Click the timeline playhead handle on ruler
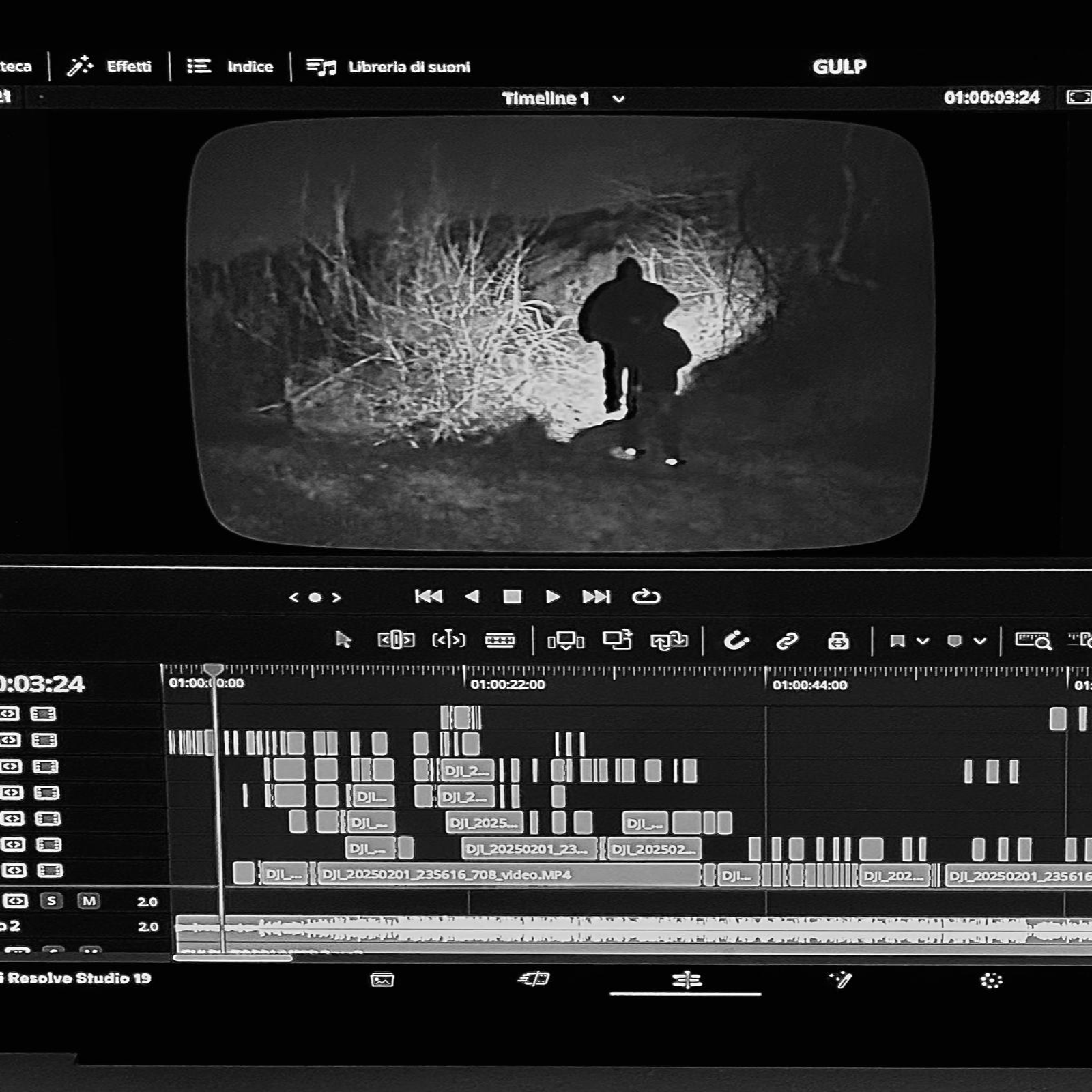Viewport: 1092px width, 1092px height. (x=214, y=670)
